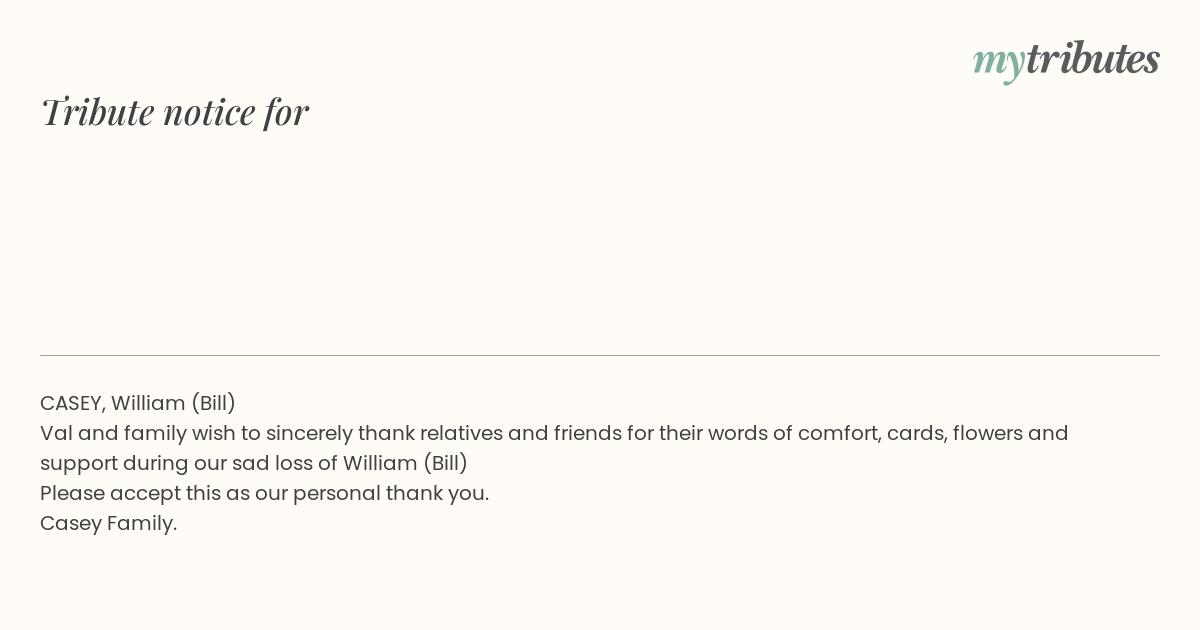Screen dimensions: 1200x630
Task: Click "William (Bill)" in the sad loss line
Action: (406, 463)
